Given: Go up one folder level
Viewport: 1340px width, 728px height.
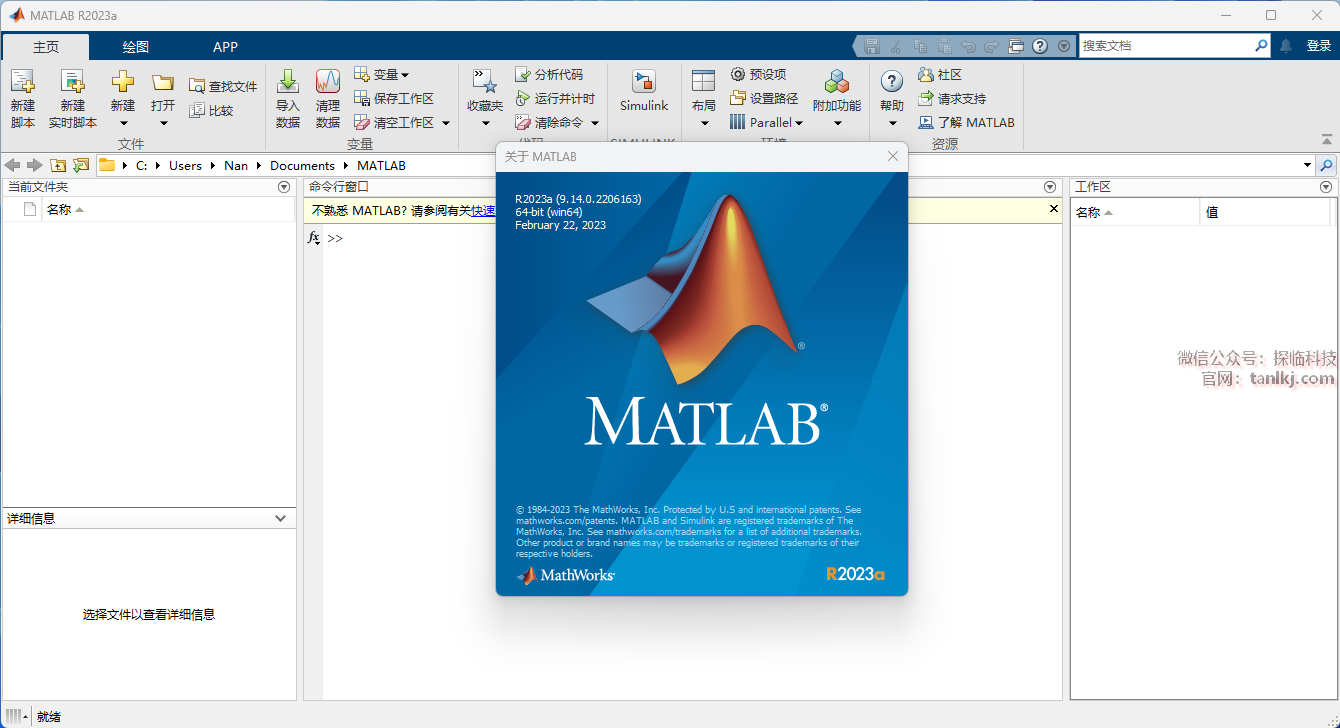Looking at the screenshot, I should pos(58,165).
